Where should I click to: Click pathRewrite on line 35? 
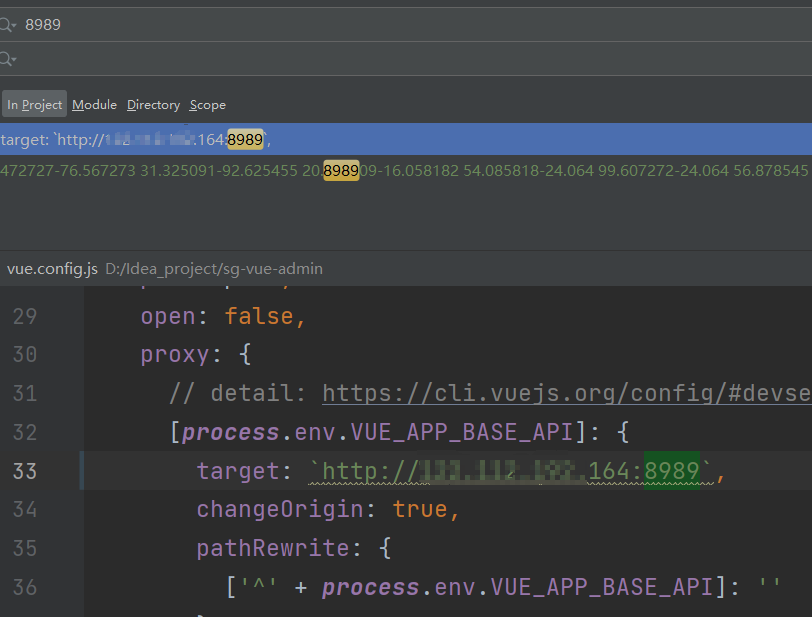pyautogui.click(x=273, y=548)
